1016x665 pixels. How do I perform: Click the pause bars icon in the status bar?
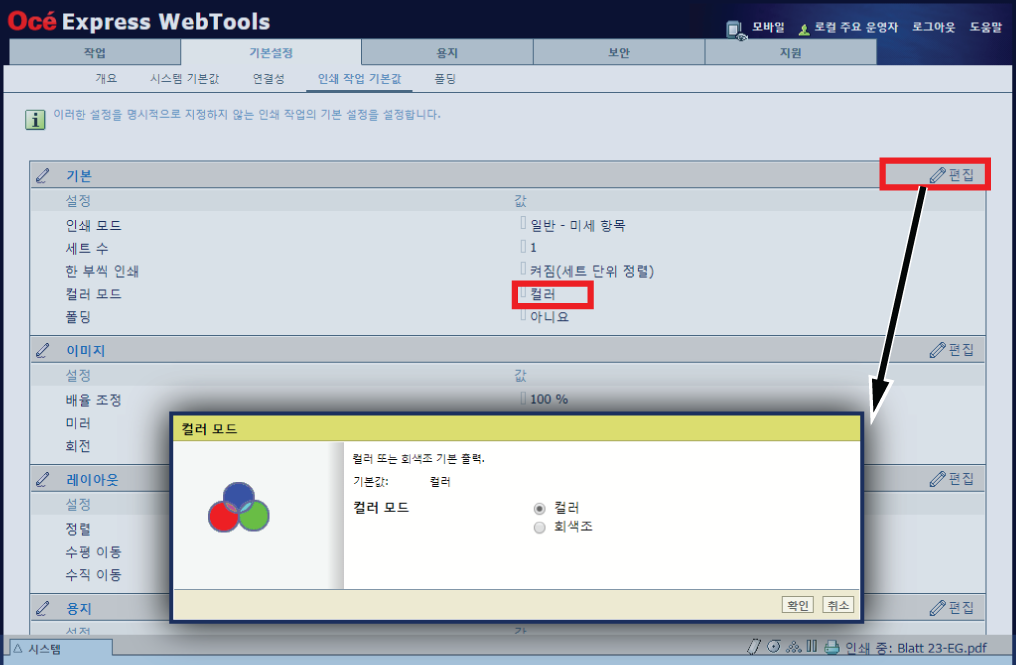812,646
